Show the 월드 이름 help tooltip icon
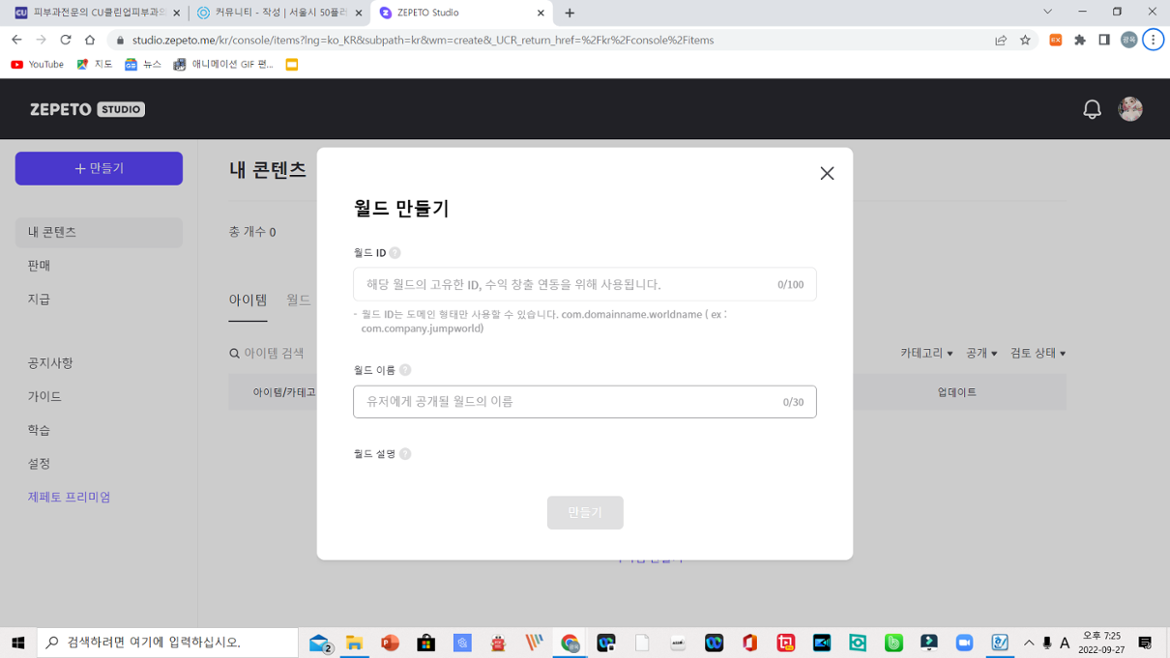Image resolution: width=1170 pixels, height=658 pixels. (406, 369)
